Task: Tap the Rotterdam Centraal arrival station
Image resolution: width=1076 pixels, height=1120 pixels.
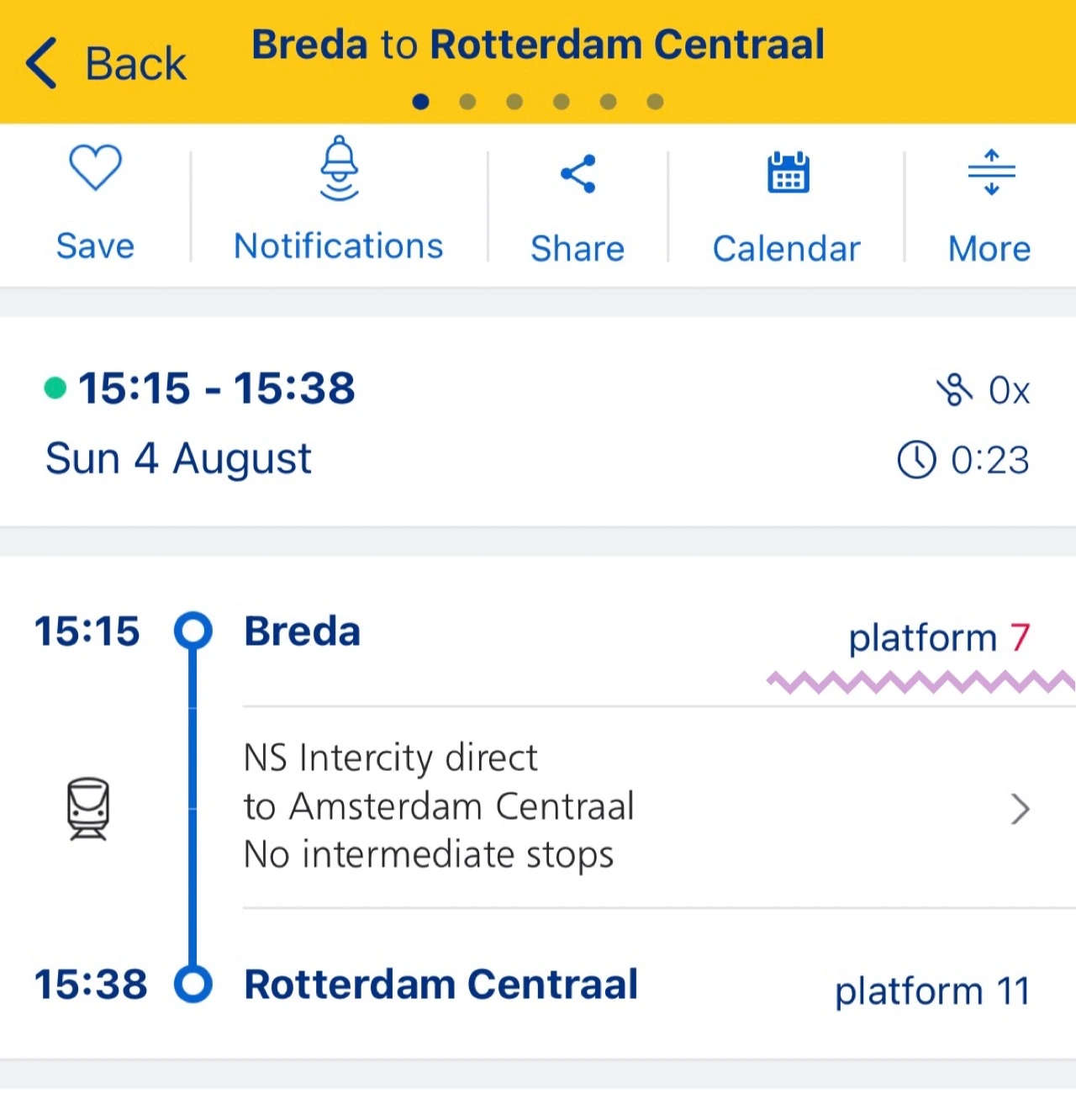Action: (x=440, y=985)
